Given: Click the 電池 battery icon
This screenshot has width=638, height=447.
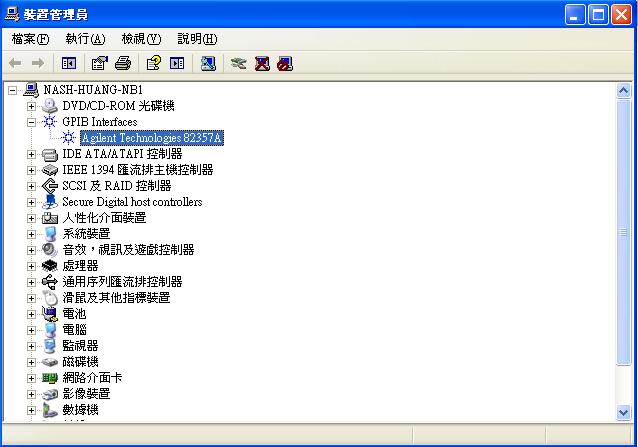Looking at the screenshot, I should coord(50,314).
